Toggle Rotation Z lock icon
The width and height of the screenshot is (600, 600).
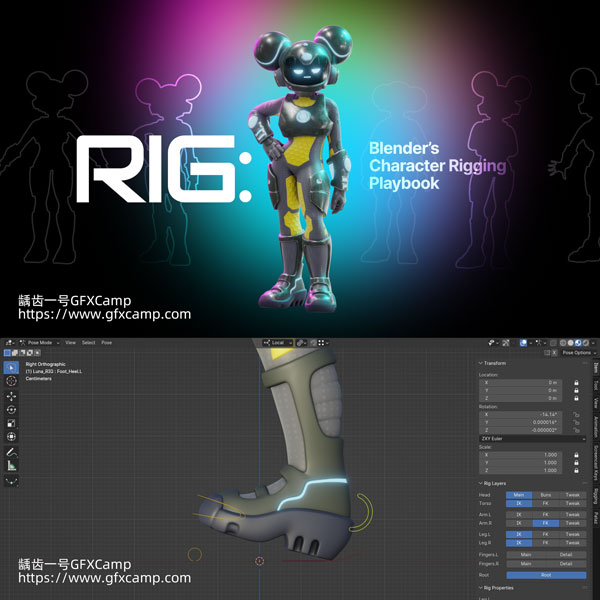pyautogui.click(x=576, y=430)
